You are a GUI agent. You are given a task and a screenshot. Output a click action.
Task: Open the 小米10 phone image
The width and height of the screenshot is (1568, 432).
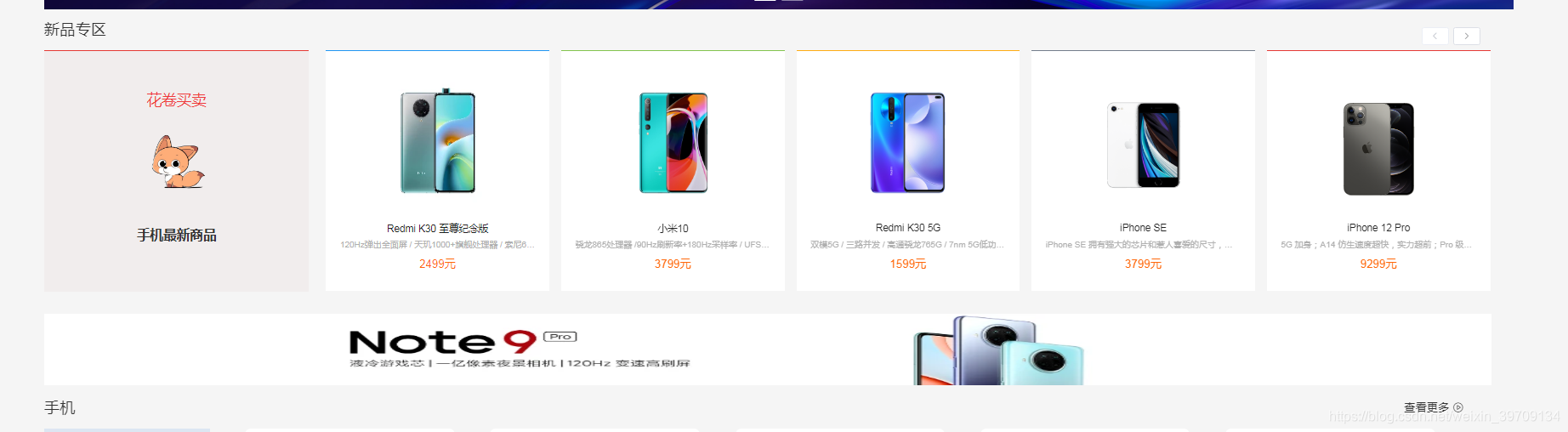(673, 143)
